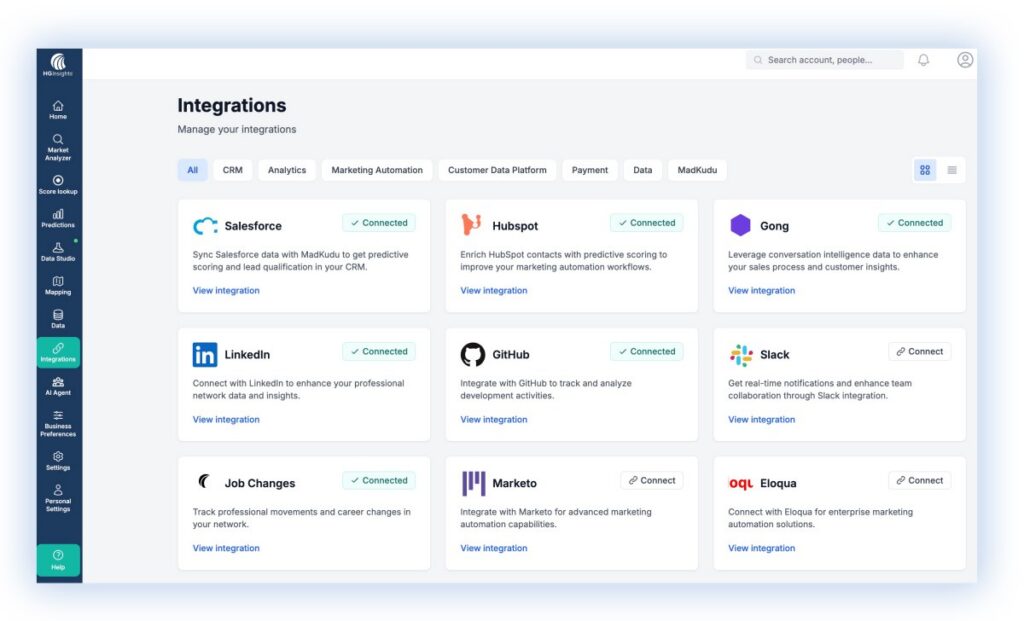
Task: View integration for Job Changes
Action: pyautogui.click(x=226, y=548)
